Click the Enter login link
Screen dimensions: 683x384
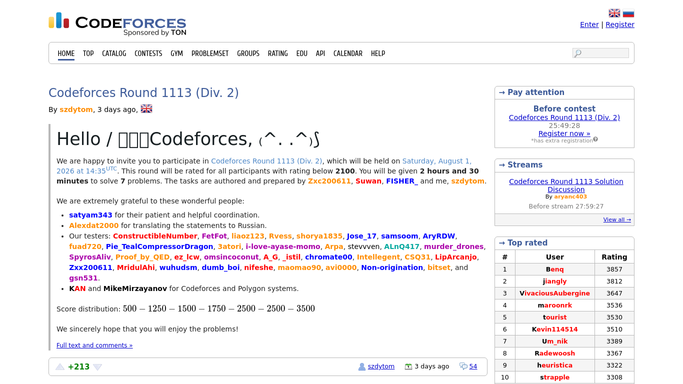(589, 25)
